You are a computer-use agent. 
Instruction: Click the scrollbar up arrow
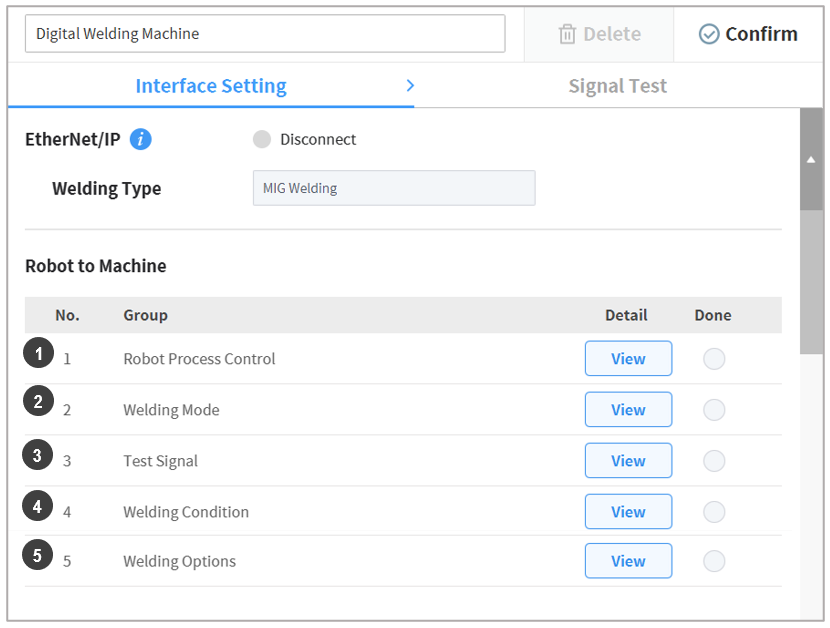coord(811,159)
